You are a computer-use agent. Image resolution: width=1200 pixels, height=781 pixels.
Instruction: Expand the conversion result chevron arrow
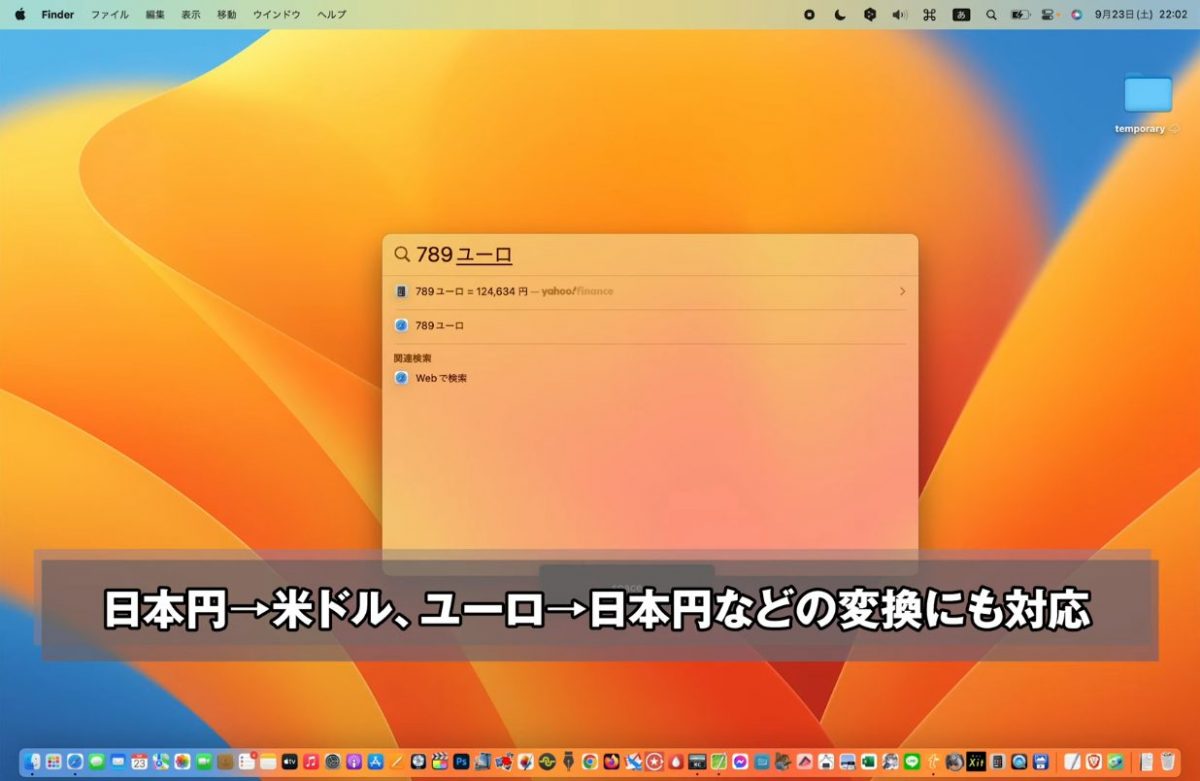pos(902,291)
